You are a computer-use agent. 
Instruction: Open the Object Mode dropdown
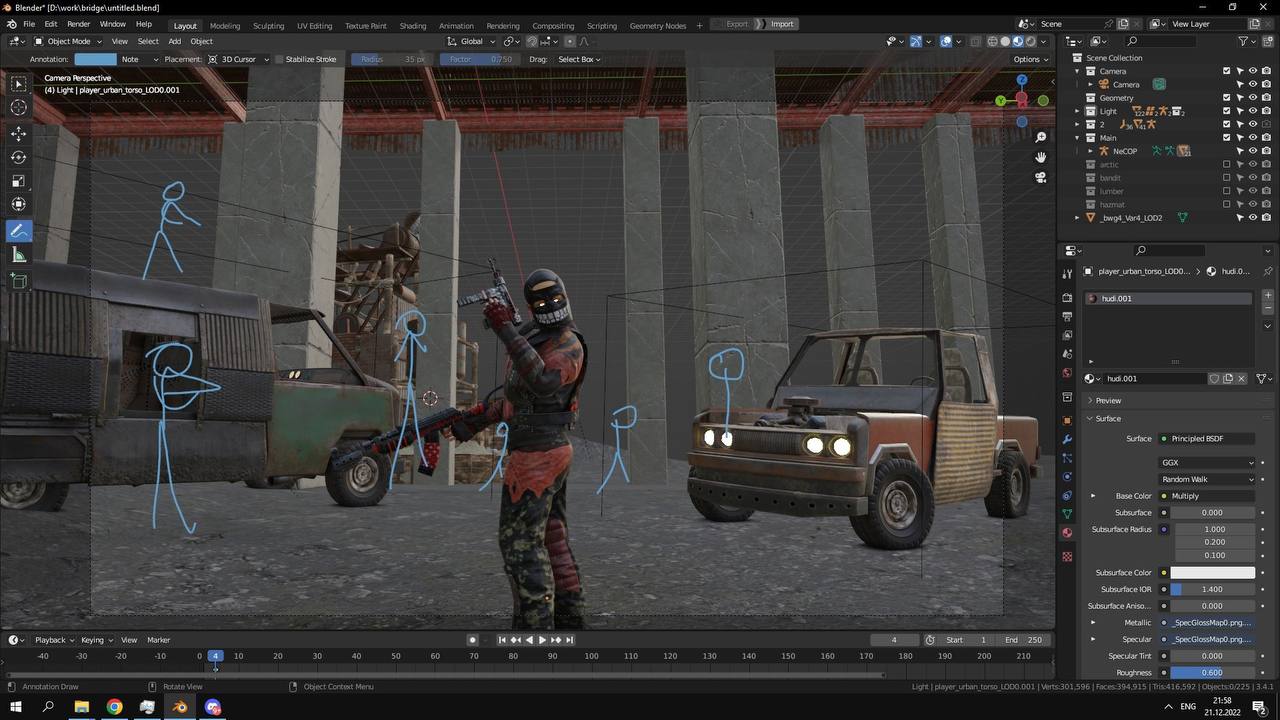(68, 41)
